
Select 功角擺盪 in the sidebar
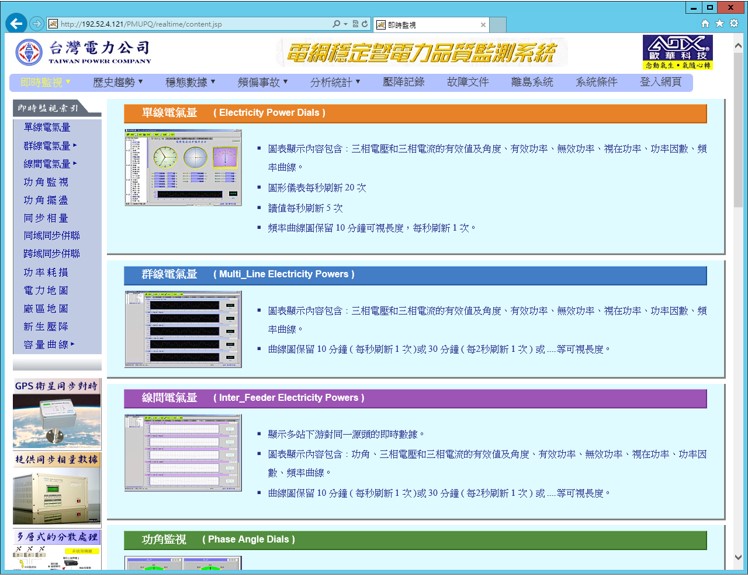click(46, 200)
